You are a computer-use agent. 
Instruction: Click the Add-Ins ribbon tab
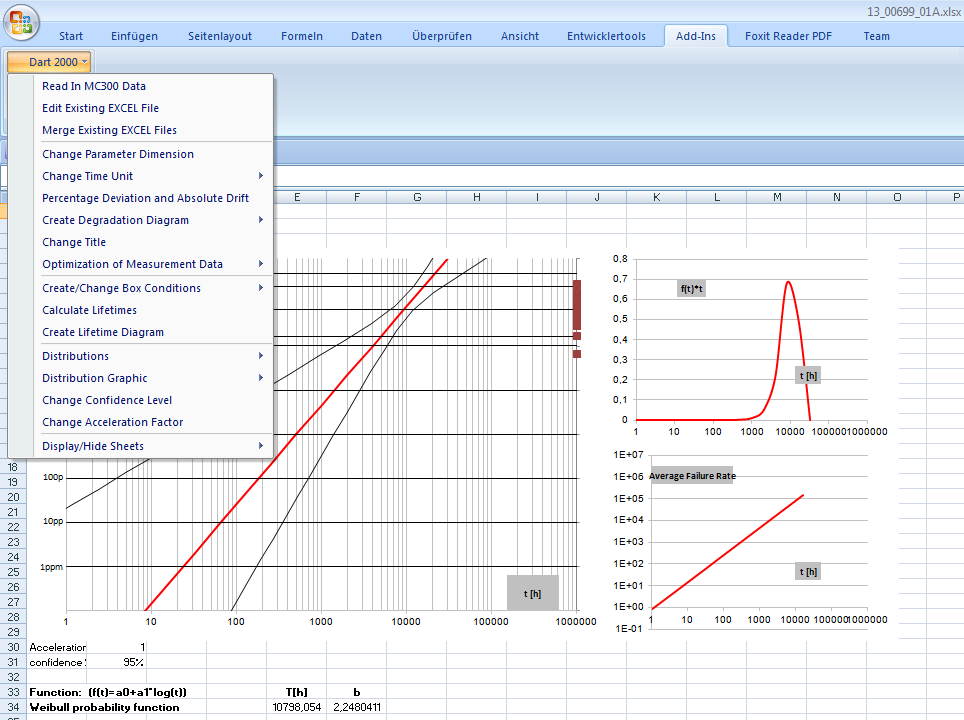tap(695, 36)
